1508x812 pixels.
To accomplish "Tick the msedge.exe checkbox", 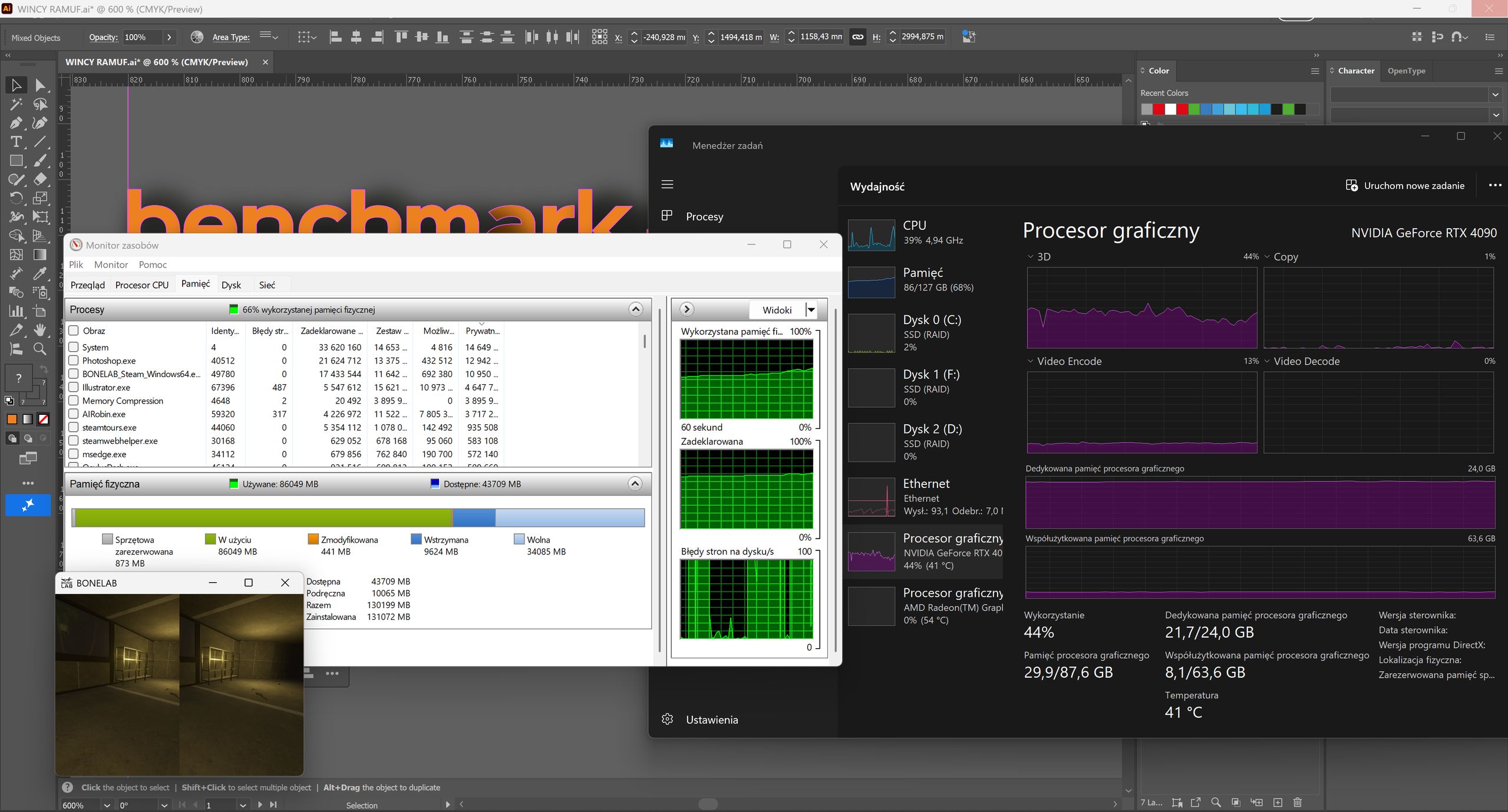I will pyautogui.click(x=74, y=454).
